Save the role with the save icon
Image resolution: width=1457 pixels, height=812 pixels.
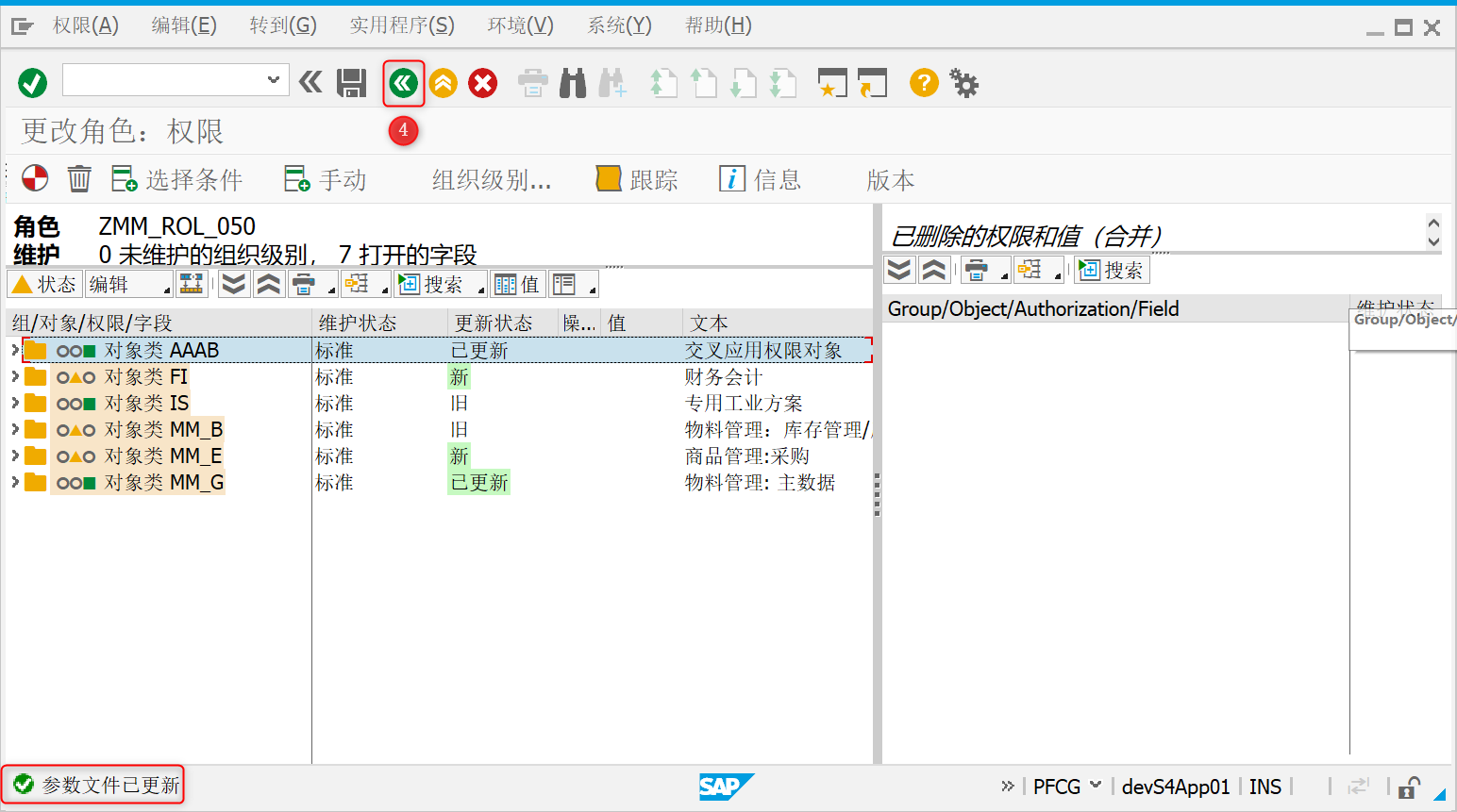(x=350, y=82)
